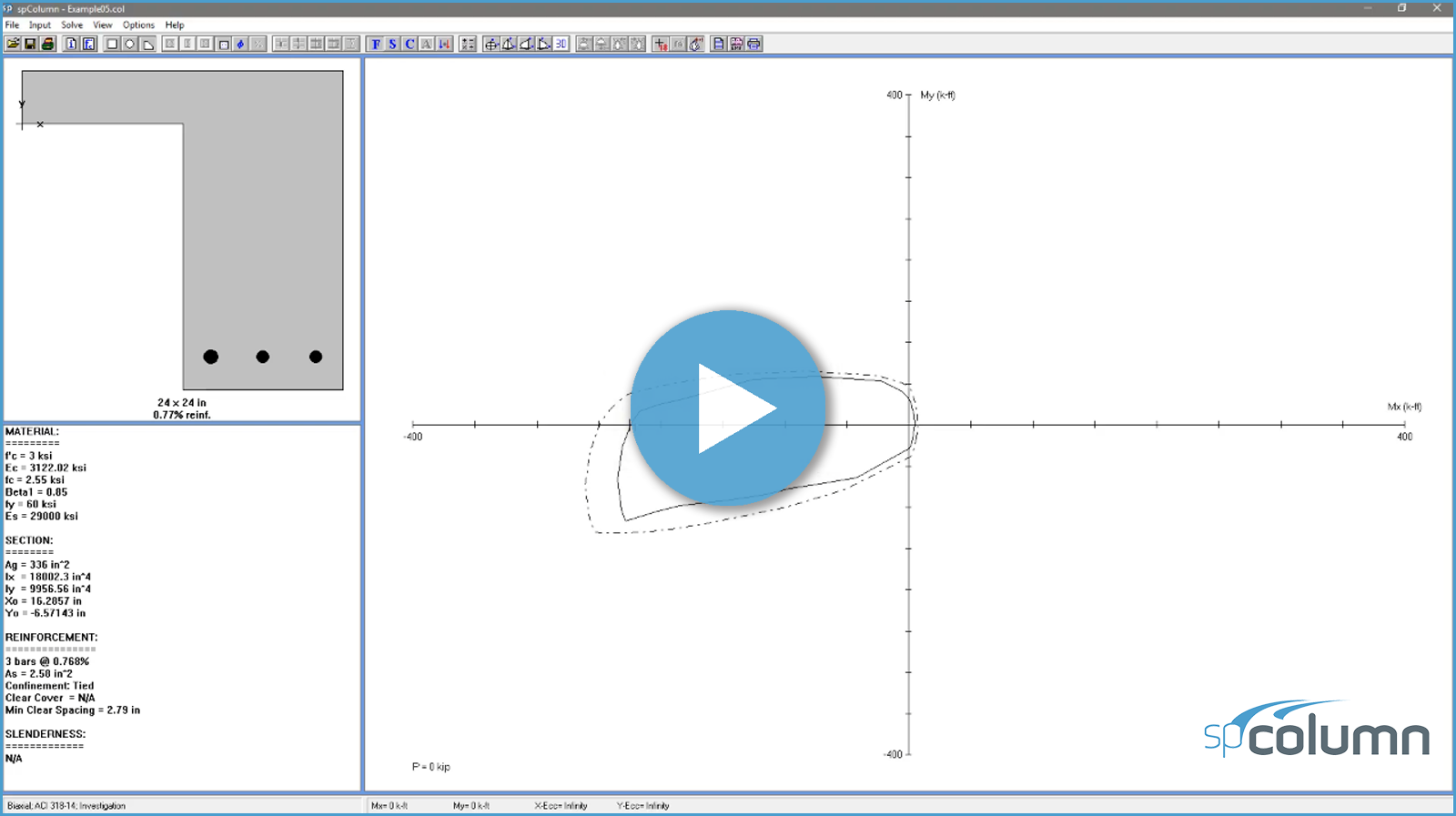Open the Options menu
1456x816 pixels.
tap(138, 25)
